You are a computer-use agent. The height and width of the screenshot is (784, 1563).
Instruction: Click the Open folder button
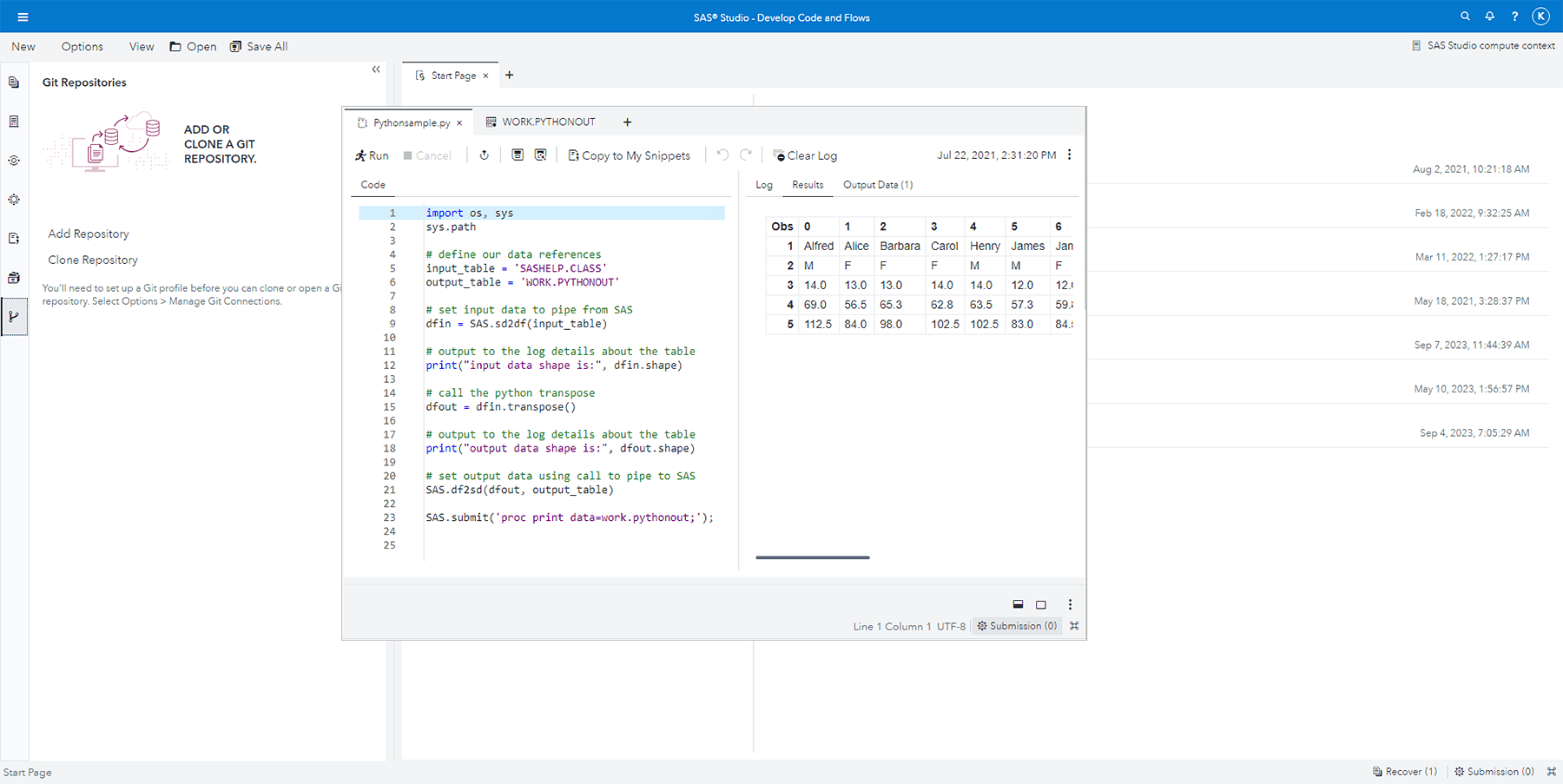pyautogui.click(x=193, y=47)
